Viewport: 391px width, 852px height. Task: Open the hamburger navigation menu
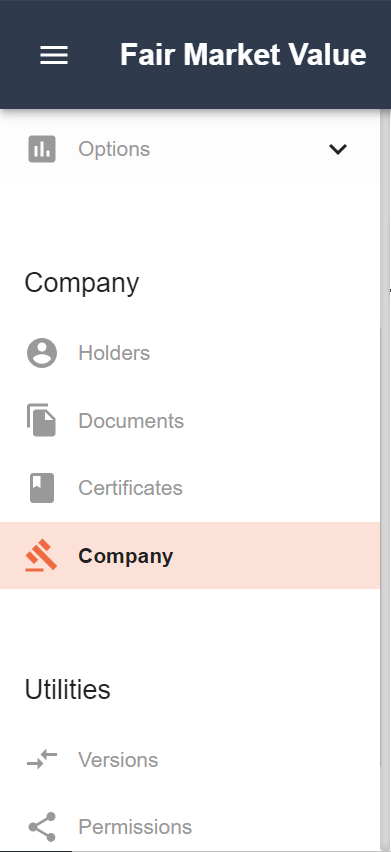pyautogui.click(x=54, y=55)
